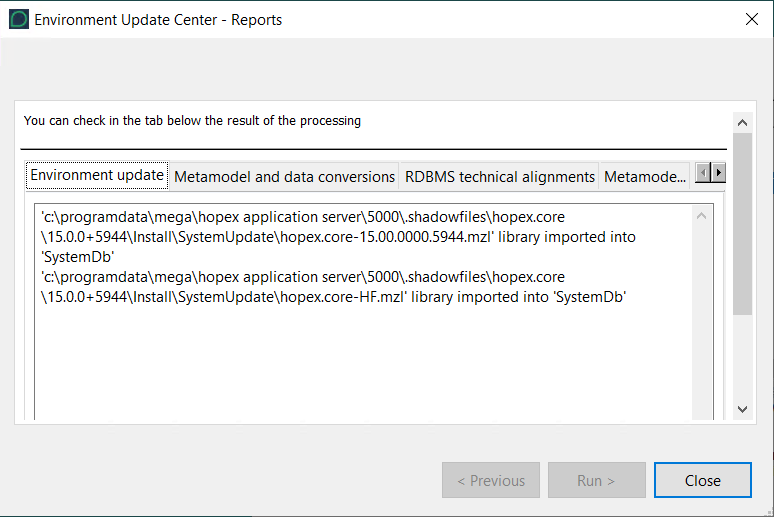Image resolution: width=774 pixels, height=517 pixels.
Task: Click the 'You can check in the tab' message
Action: click(192, 121)
